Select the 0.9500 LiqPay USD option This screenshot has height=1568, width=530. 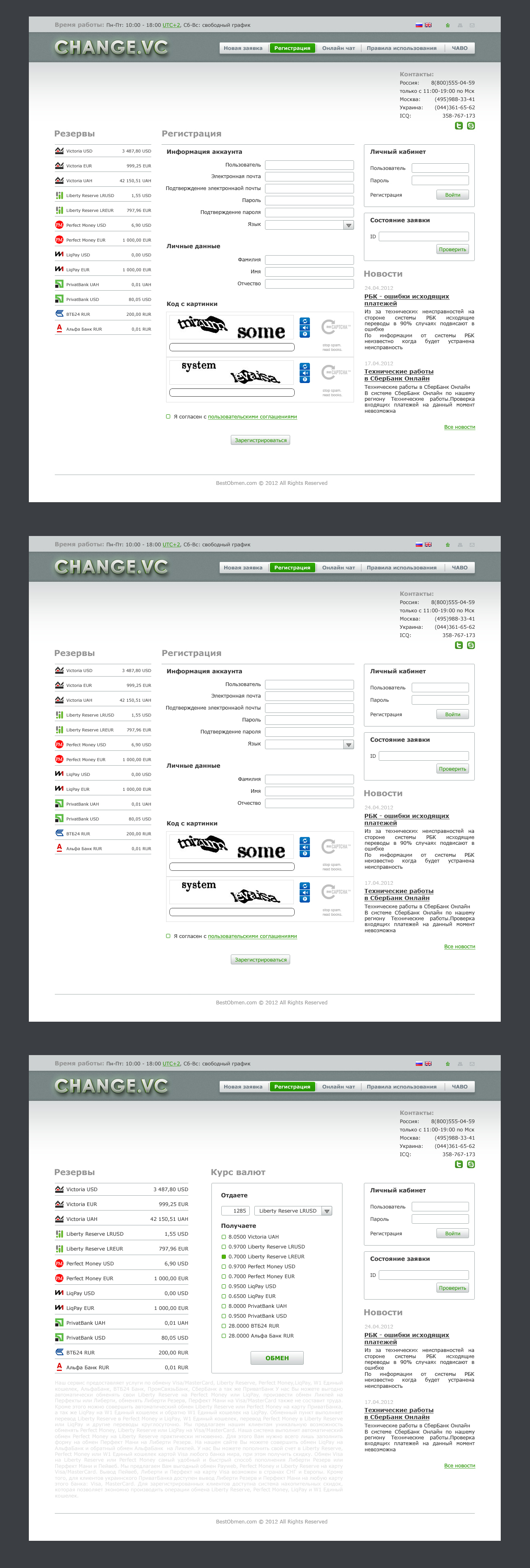[x=224, y=1286]
